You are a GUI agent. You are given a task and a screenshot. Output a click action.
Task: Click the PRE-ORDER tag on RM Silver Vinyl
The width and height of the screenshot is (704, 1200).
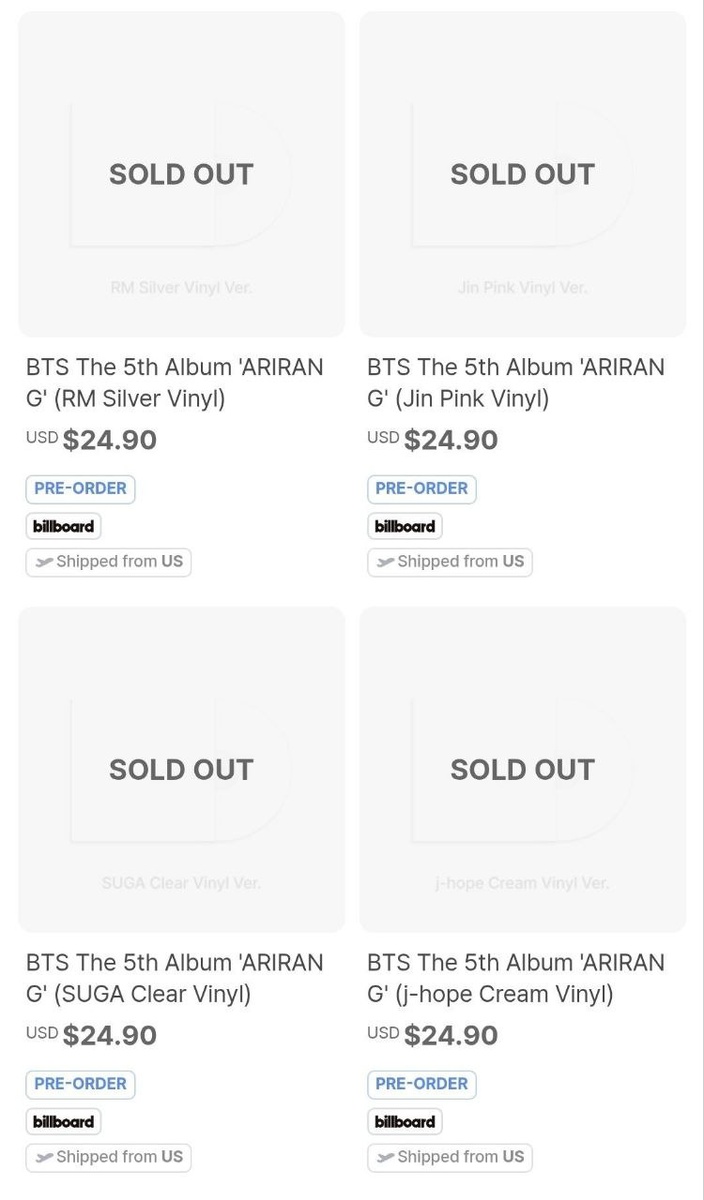point(80,489)
